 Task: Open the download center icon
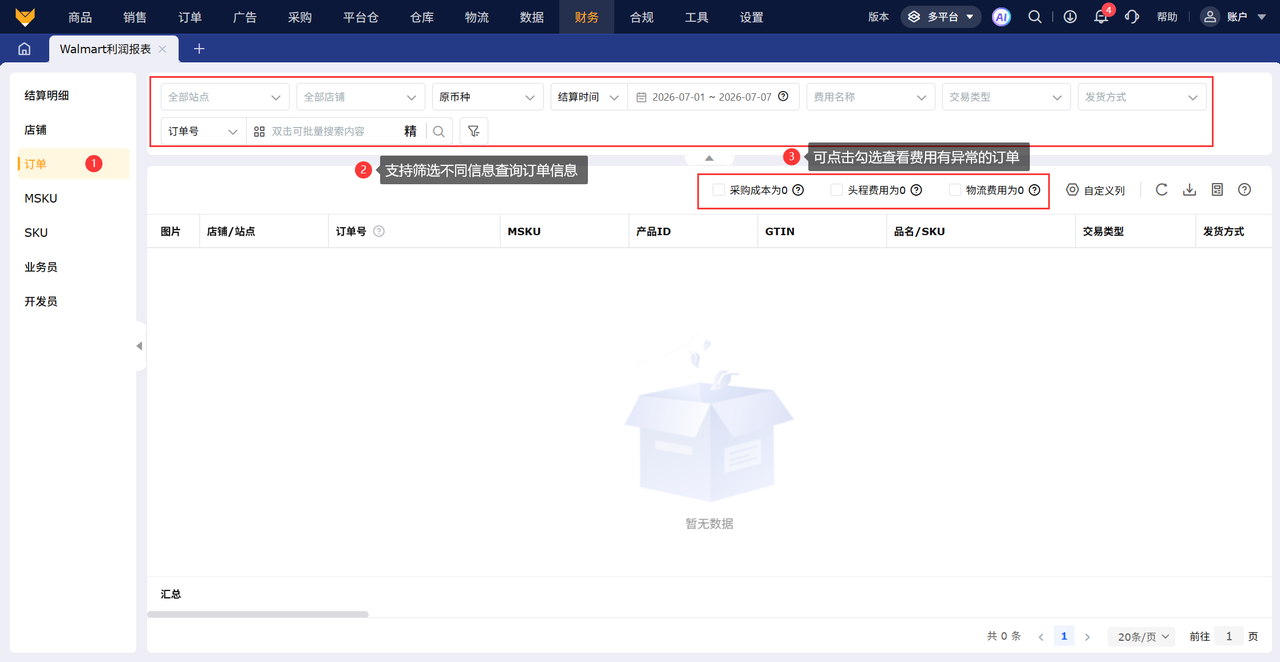click(x=1070, y=17)
